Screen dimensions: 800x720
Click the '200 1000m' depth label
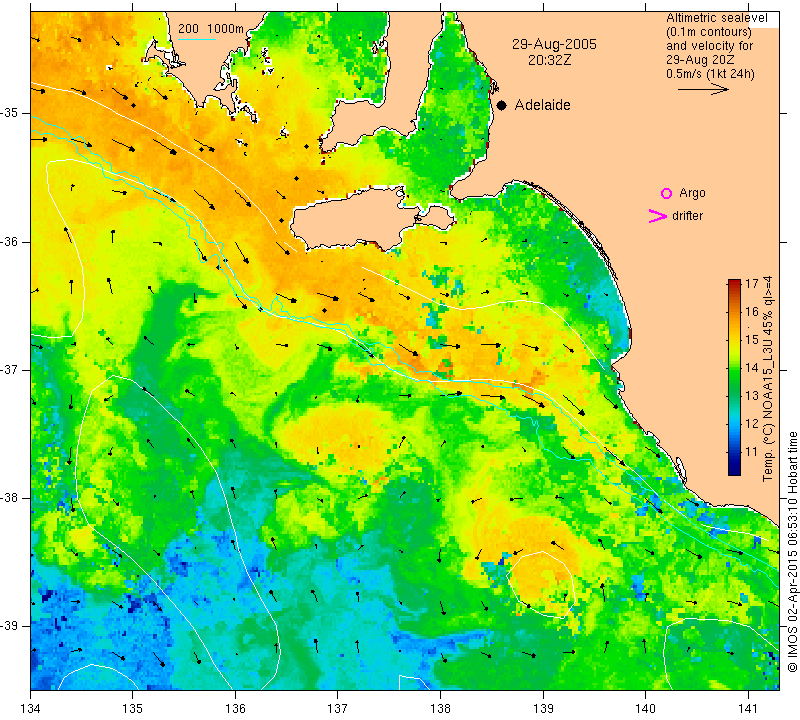click(211, 29)
